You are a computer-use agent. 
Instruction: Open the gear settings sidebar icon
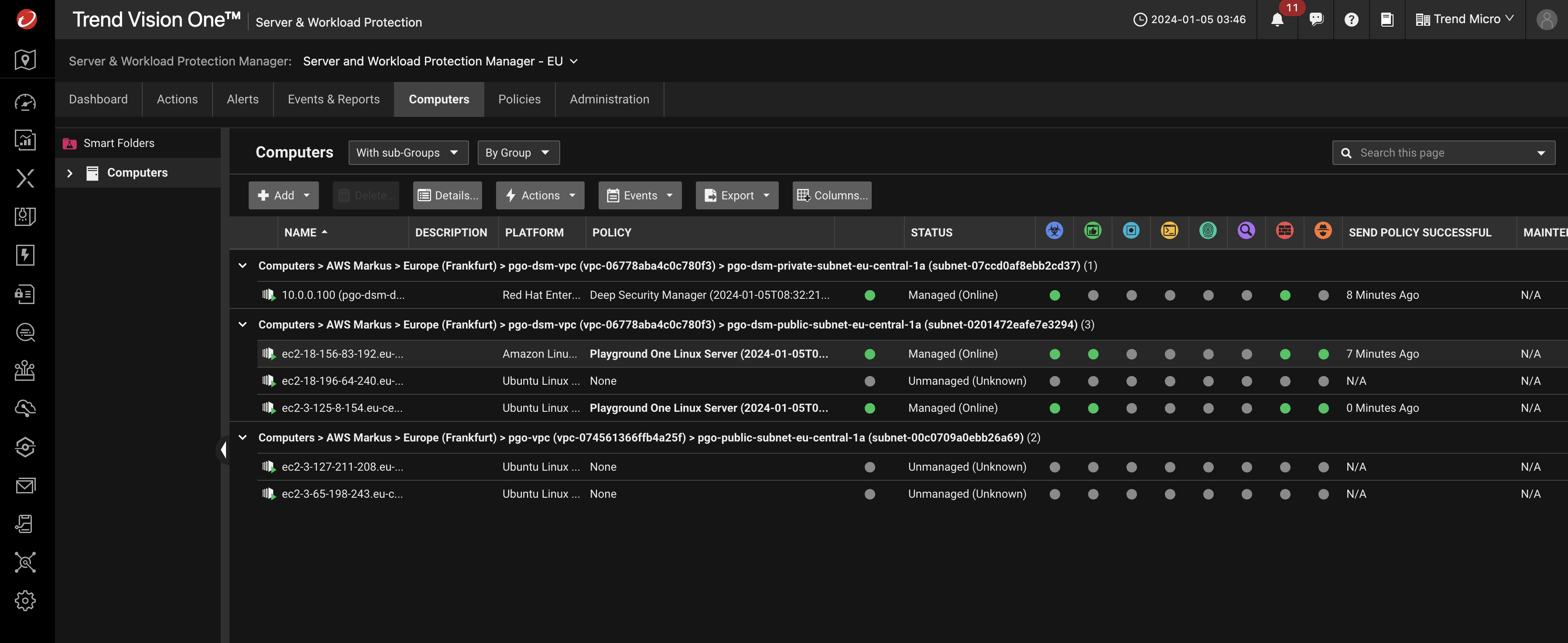click(25, 600)
